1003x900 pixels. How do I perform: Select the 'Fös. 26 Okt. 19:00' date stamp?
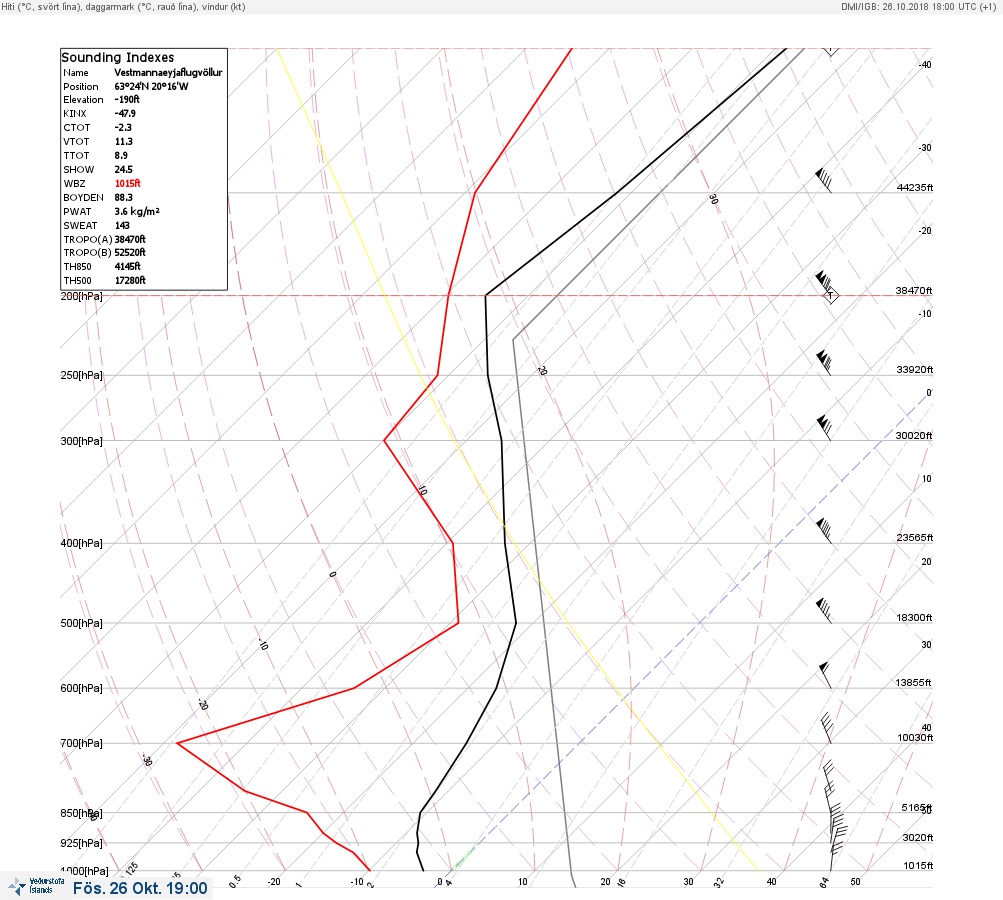click(140, 888)
